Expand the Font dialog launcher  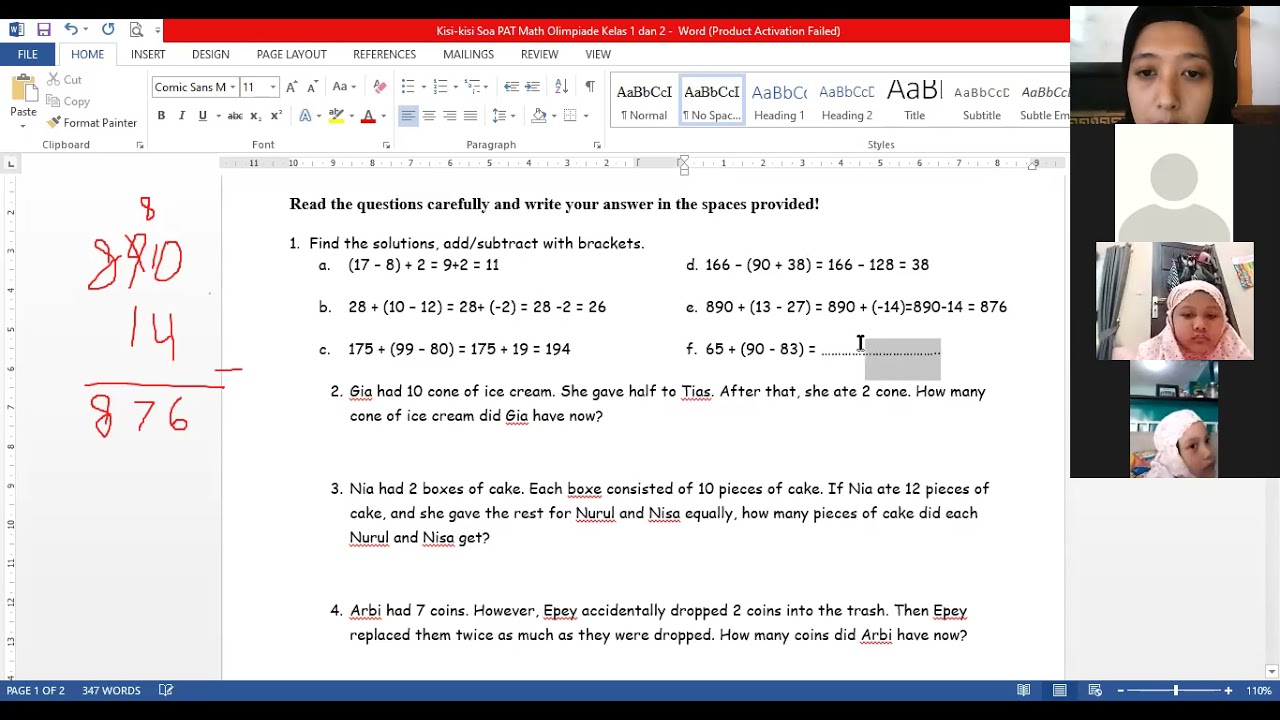point(385,146)
